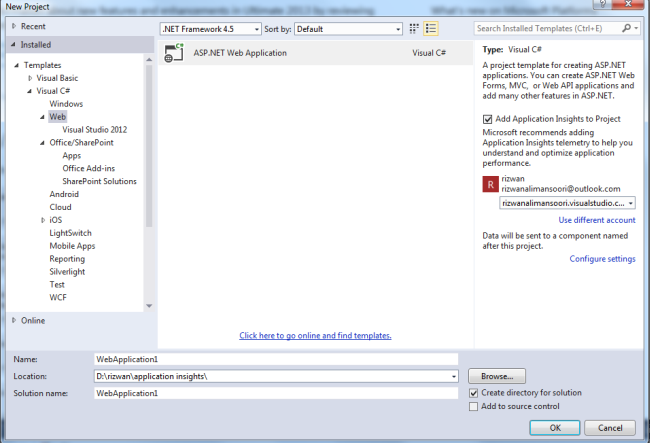Screen dimensions: 650x443
Task: Expand the Online section
Action: tap(14, 320)
